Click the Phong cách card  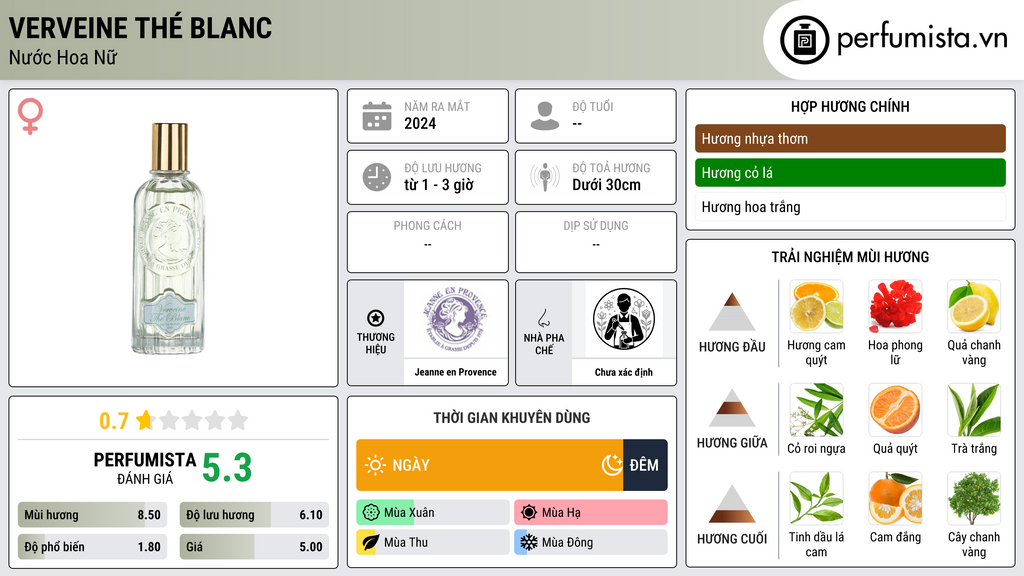click(428, 242)
